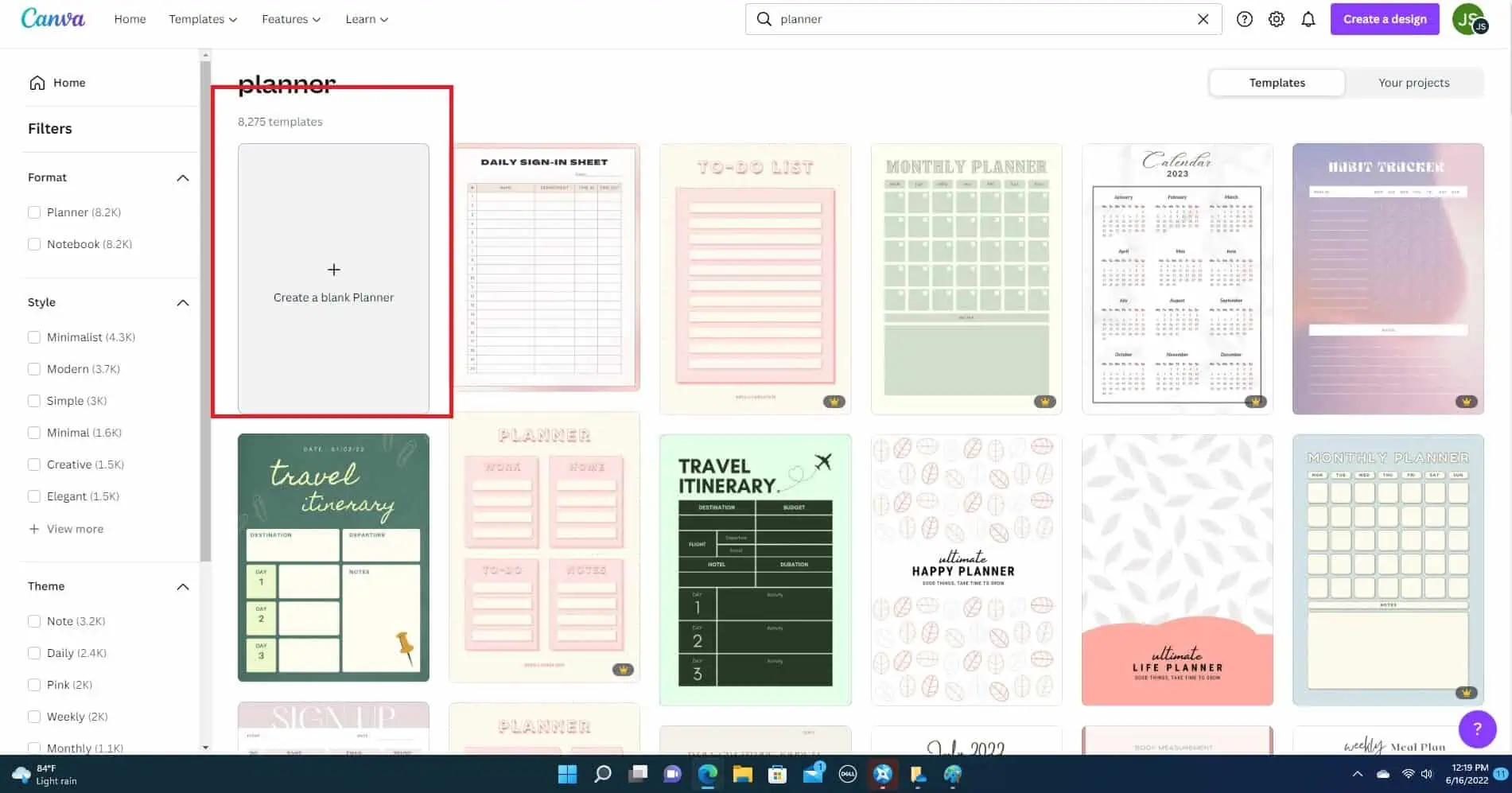Clear the search field with the X icon
This screenshot has height=793, width=1512.
[1203, 18]
